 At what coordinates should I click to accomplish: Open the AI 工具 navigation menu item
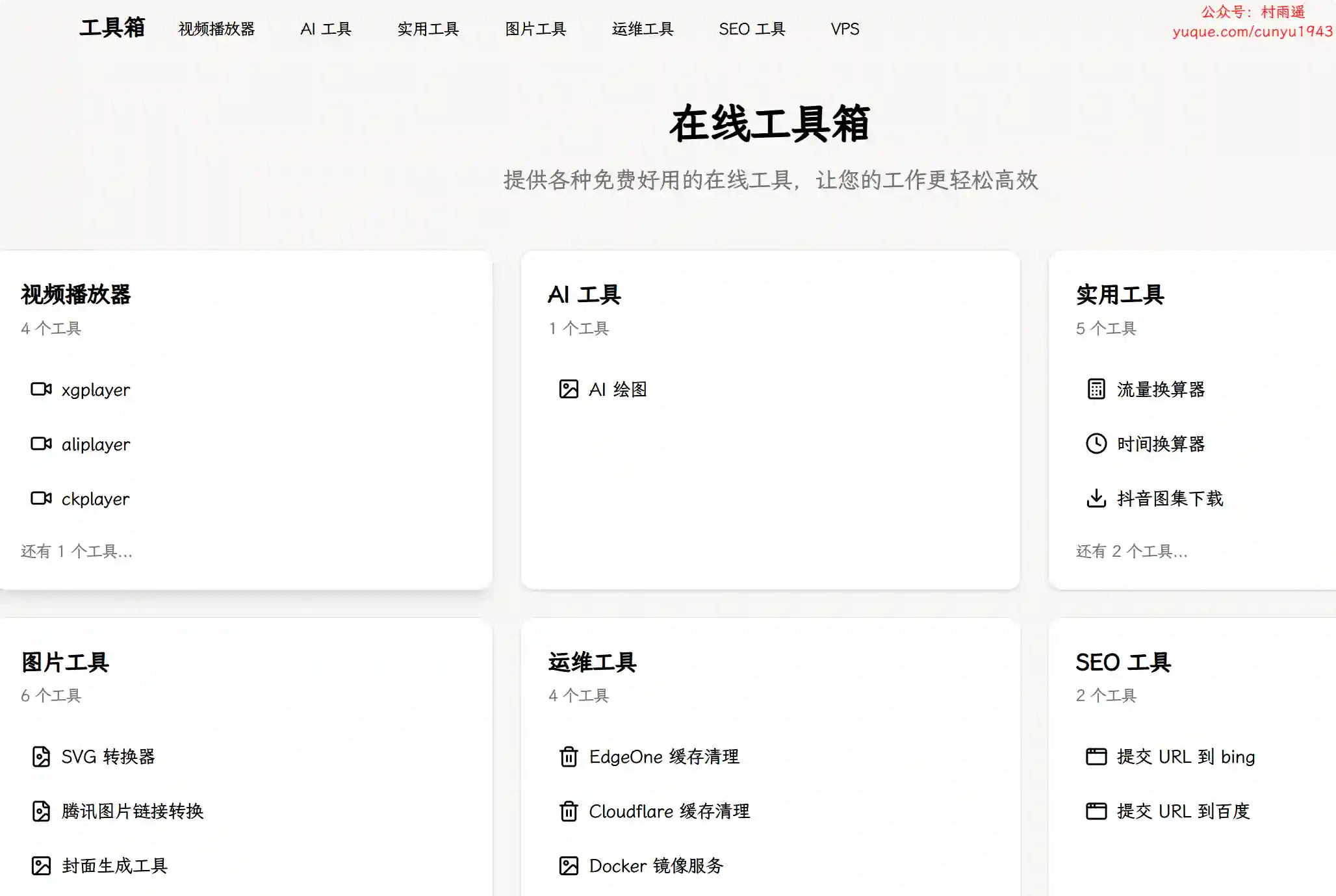(326, 29)
